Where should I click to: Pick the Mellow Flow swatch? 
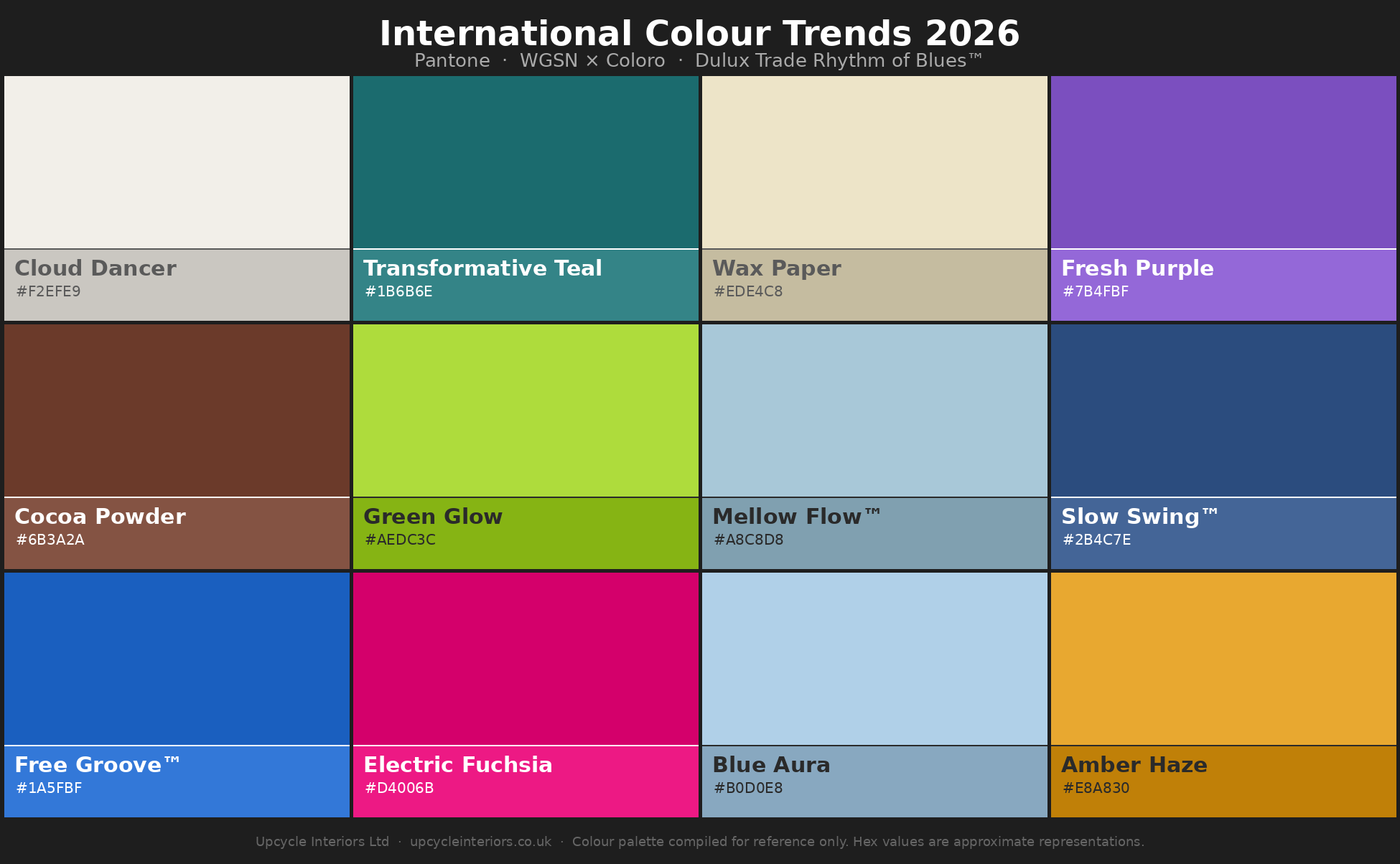874,410
